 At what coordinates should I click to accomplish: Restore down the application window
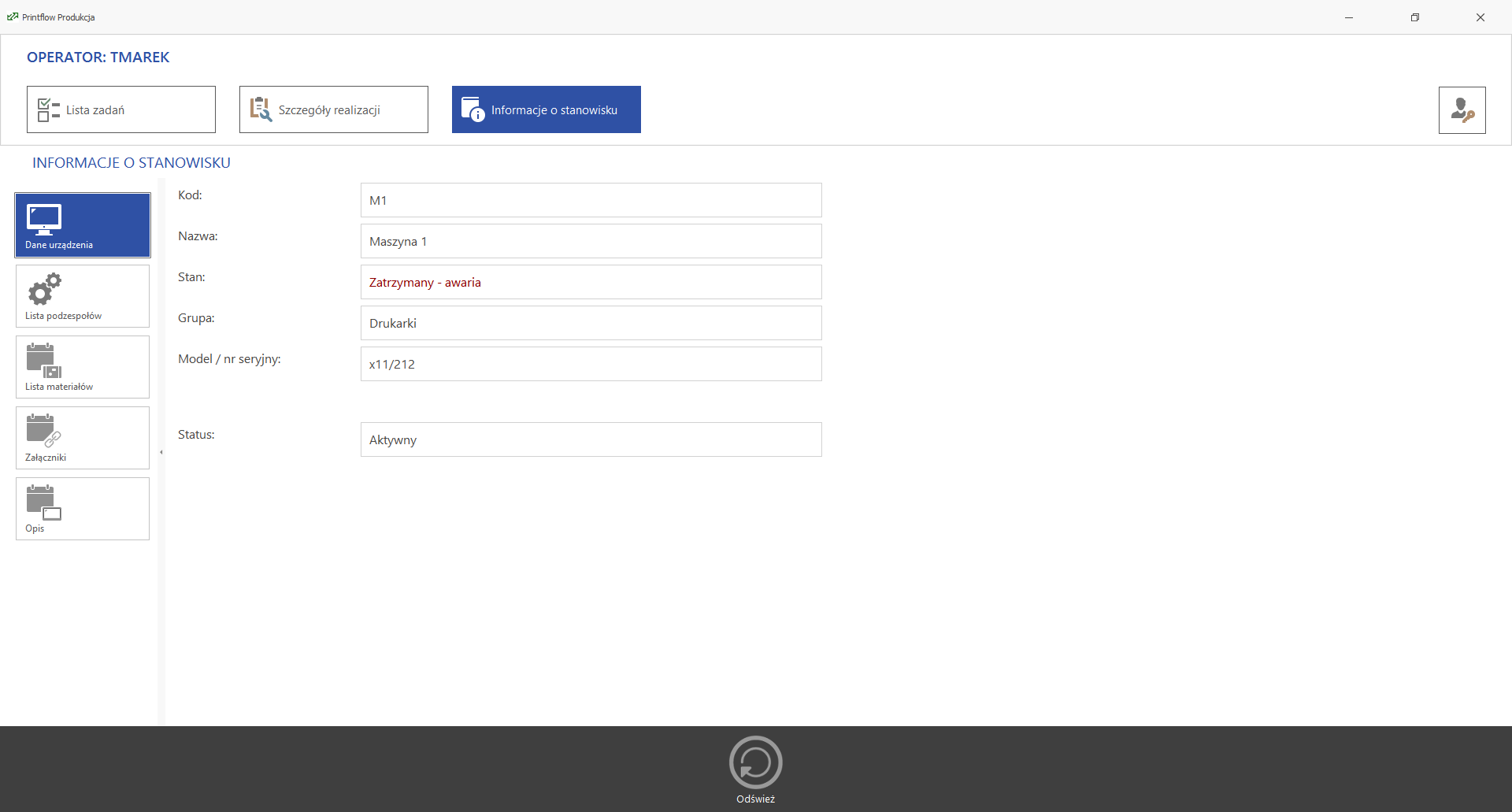tap(1414, 17)
